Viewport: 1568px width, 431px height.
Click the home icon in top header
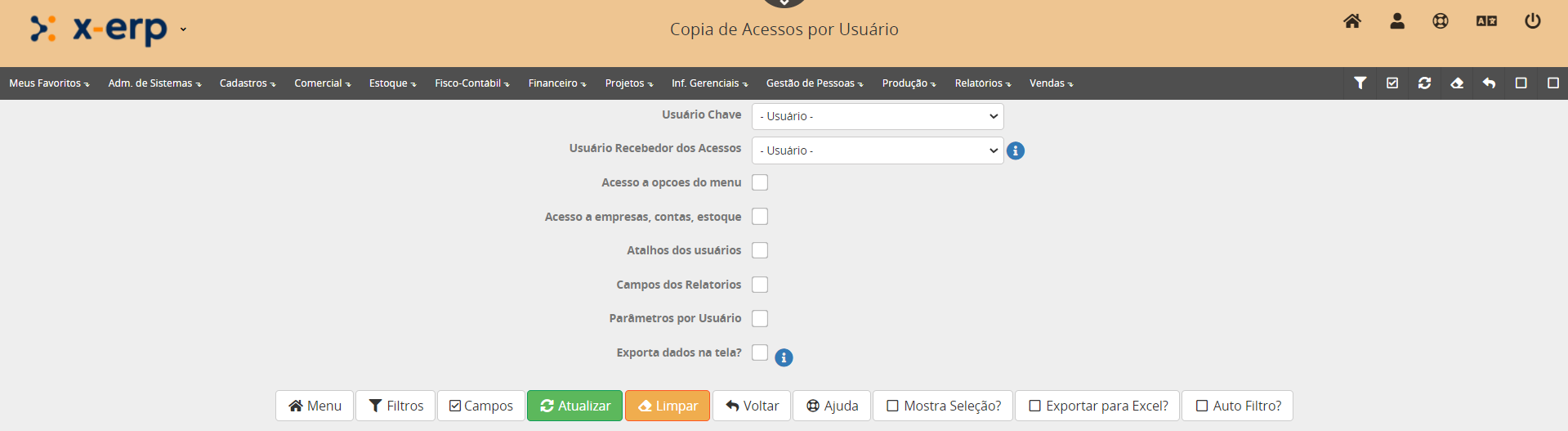tap(1352, 21)
